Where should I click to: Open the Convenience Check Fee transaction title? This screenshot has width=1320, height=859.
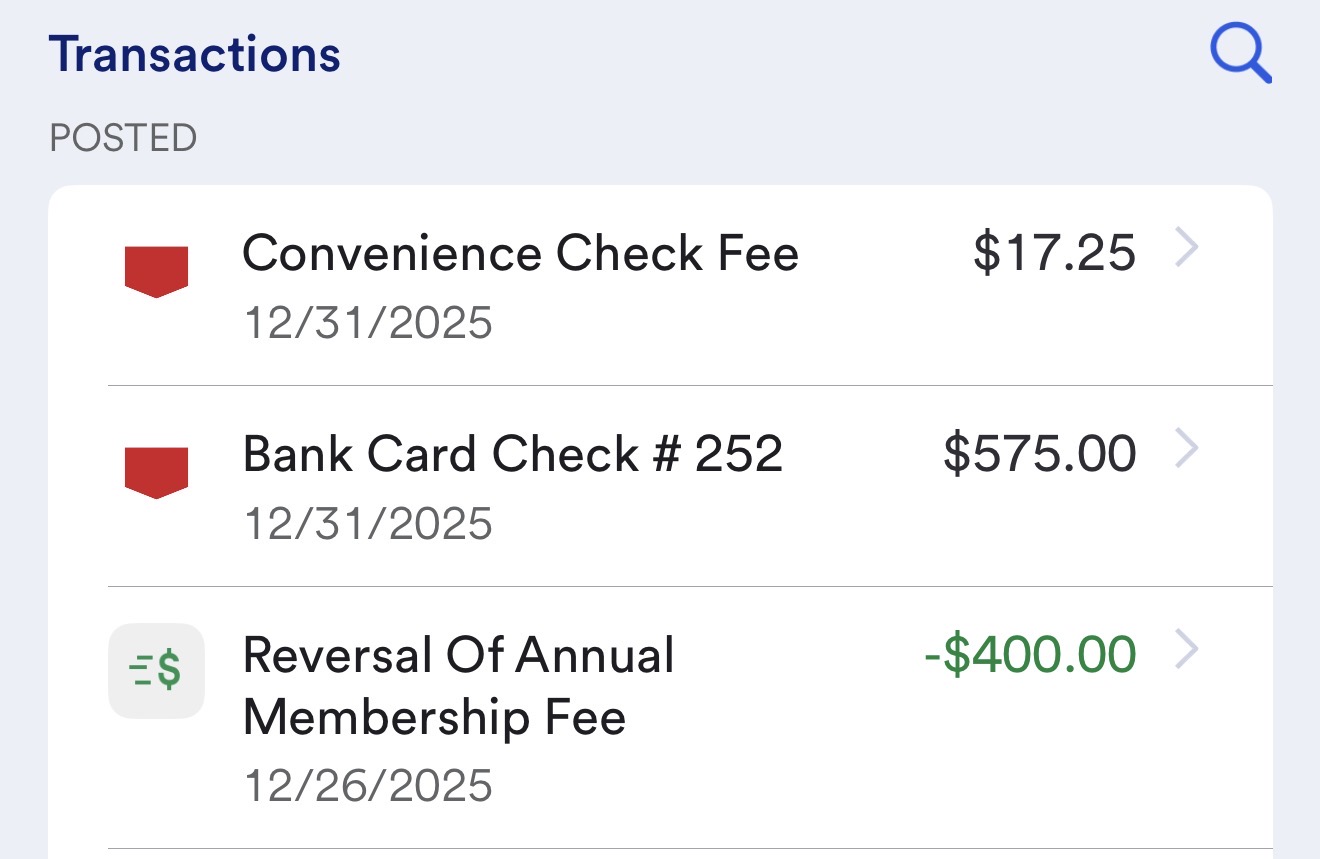click(x=520, y=253)
